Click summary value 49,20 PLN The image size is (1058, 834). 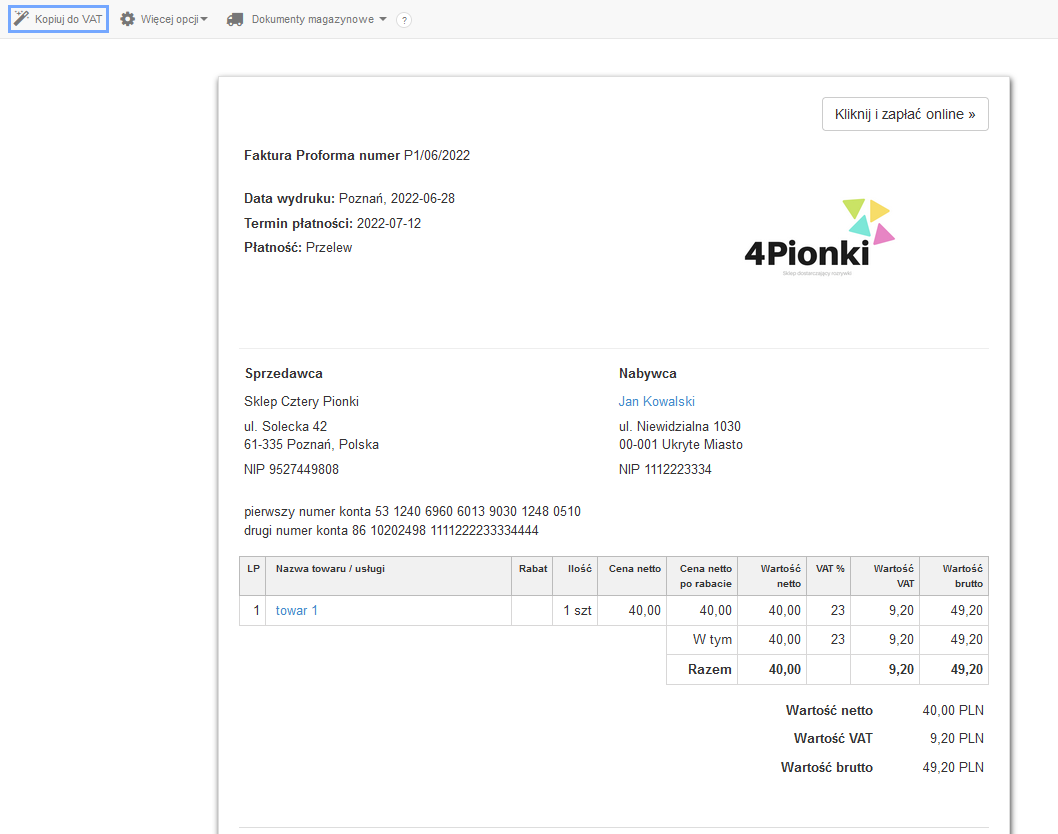(x=953, y=768)
